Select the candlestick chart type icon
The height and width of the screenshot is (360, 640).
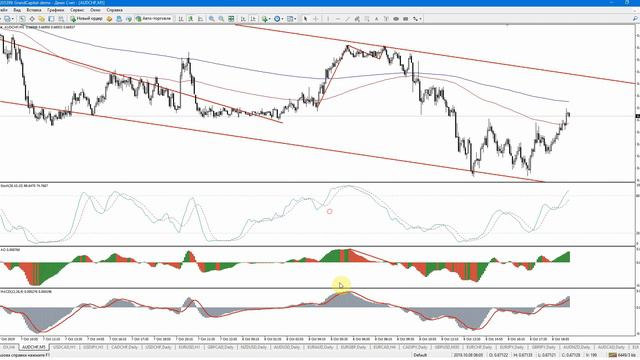(x=191, y=19)
